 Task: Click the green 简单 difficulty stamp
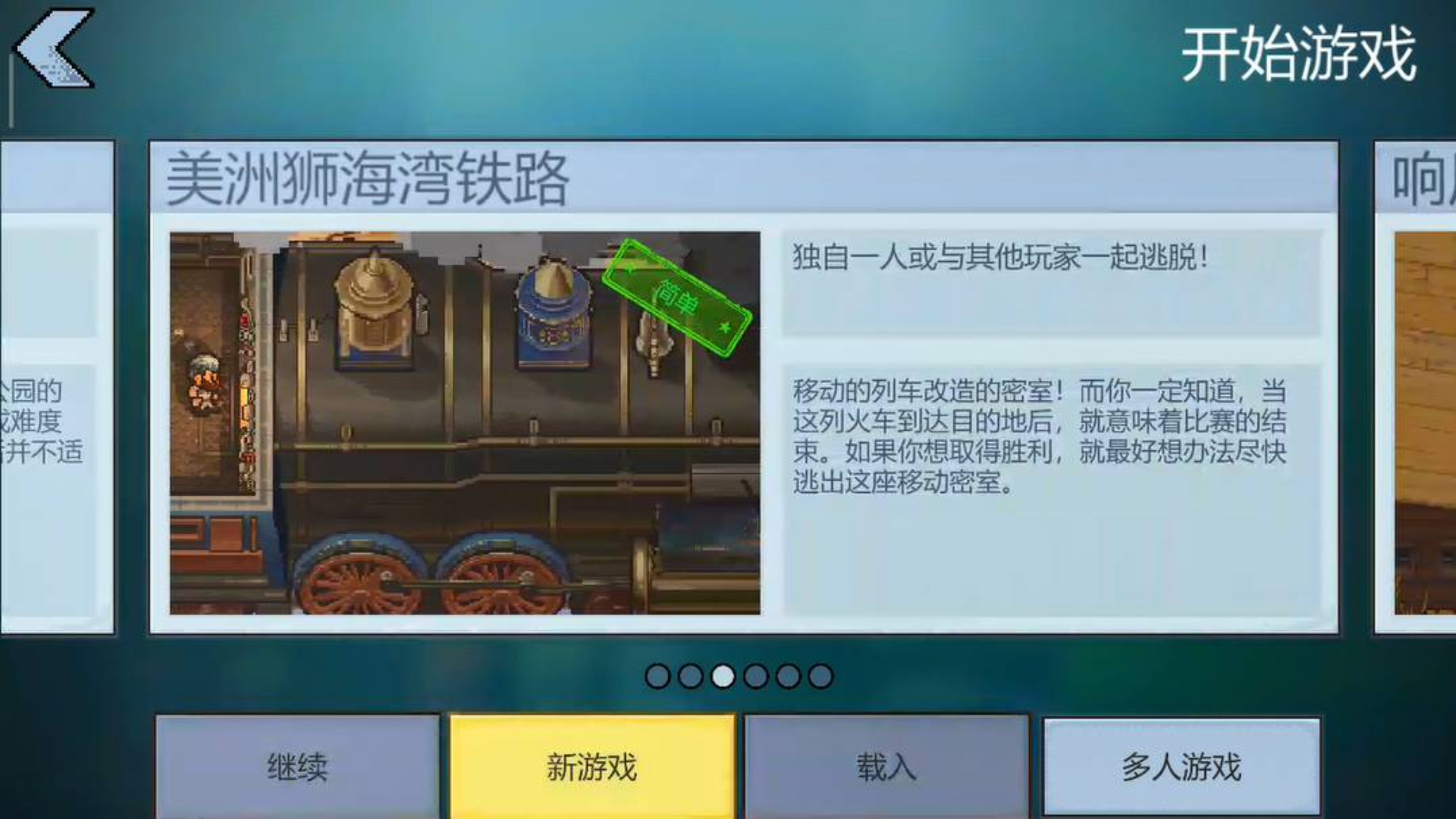coord(677,298)
